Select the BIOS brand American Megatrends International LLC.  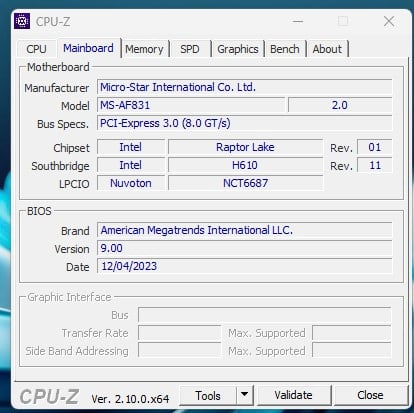coord(245,230)
